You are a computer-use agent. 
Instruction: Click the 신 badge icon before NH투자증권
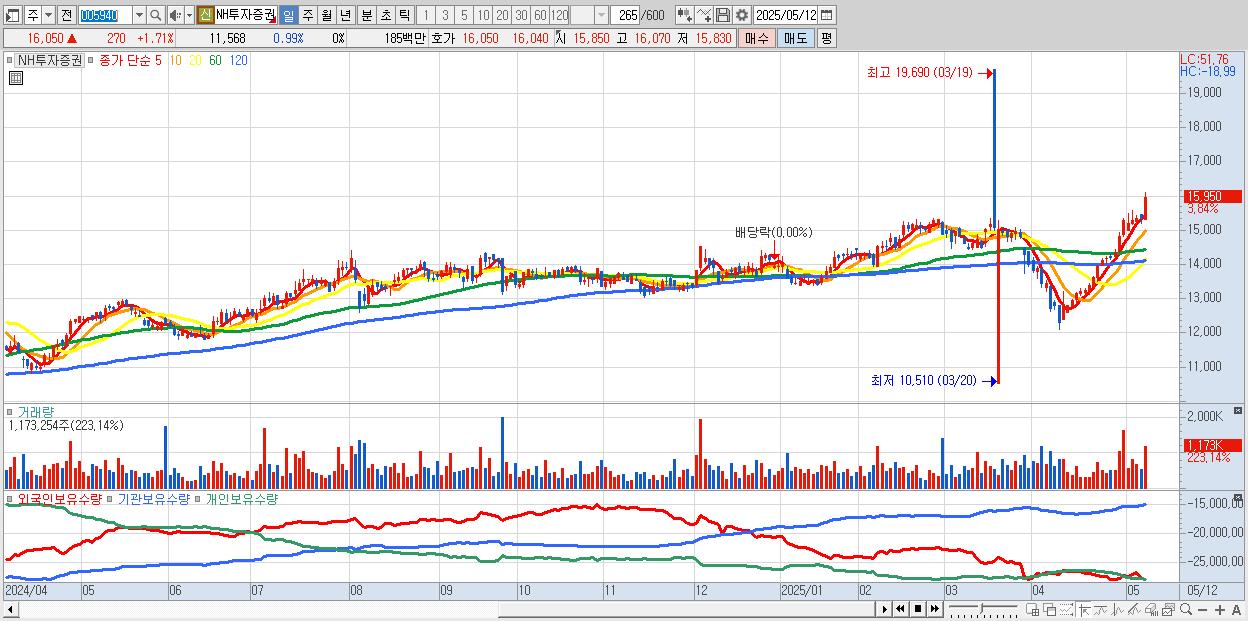[205, 15]
